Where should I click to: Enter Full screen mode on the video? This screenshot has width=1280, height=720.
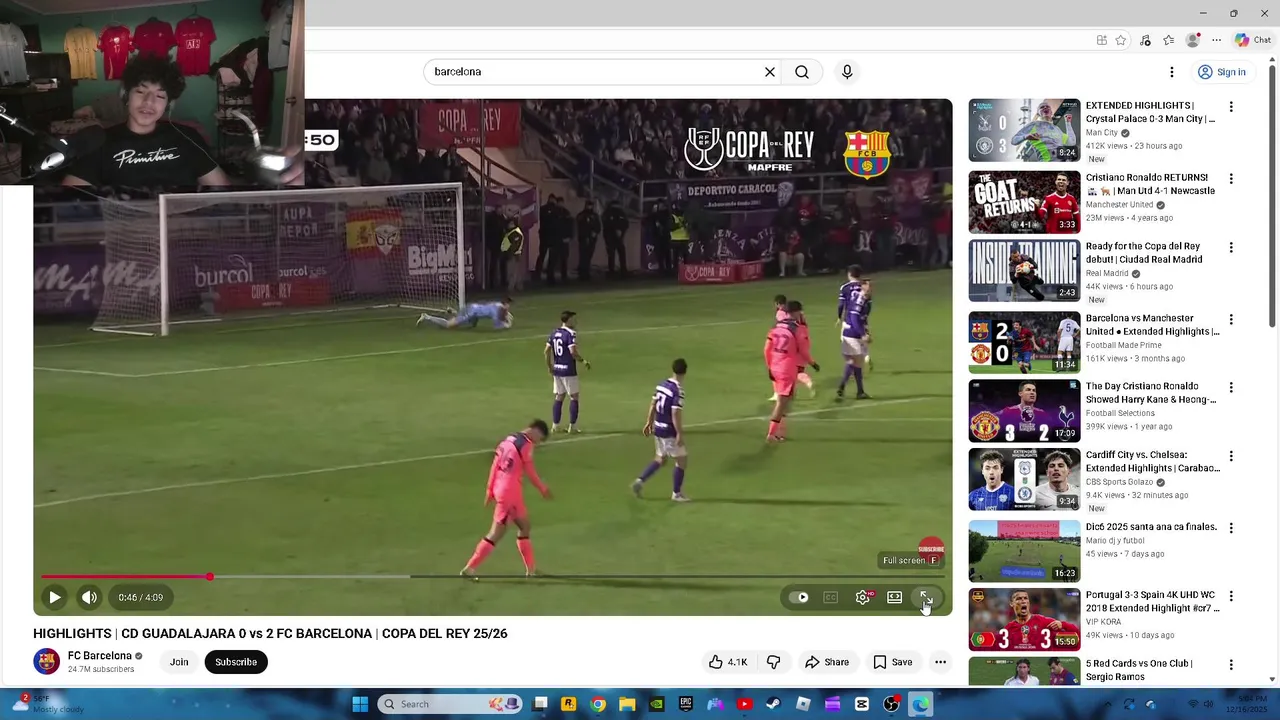[926, 597]
